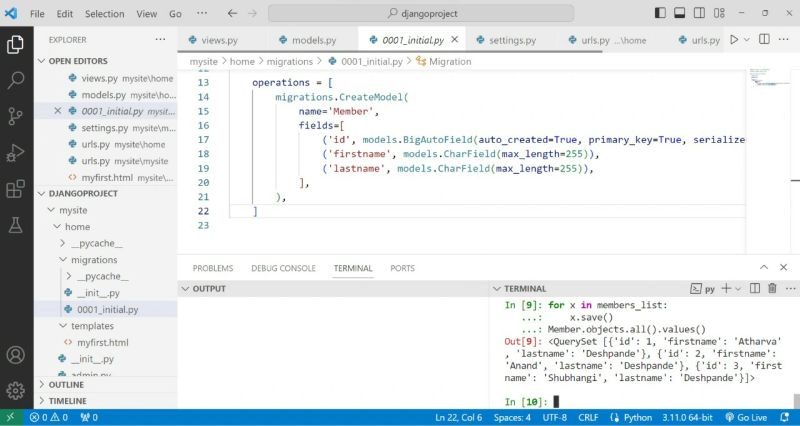Split the editor to the right

click(x=764, y=39)
